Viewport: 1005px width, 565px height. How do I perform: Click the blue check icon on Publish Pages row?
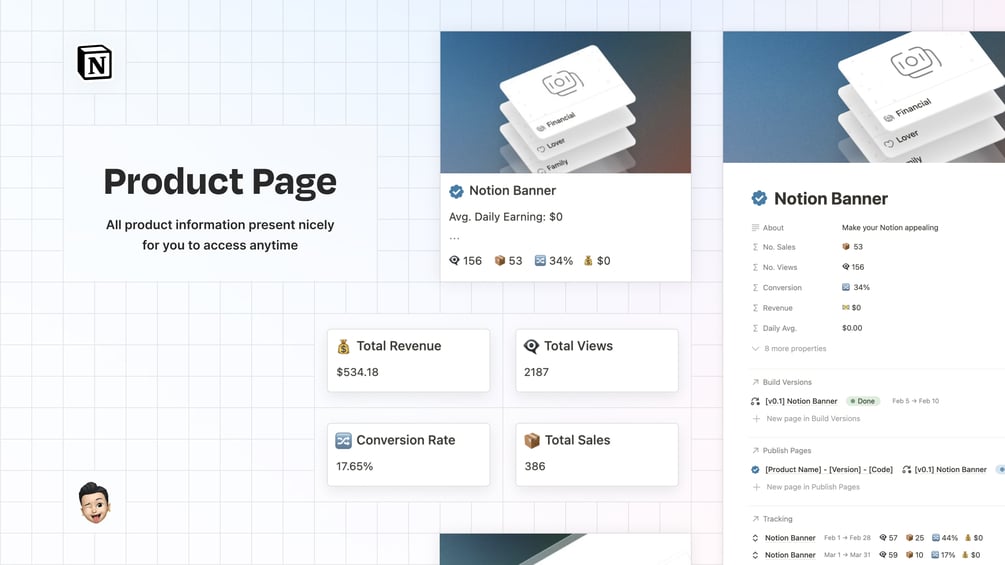pyautogui.click(x=755, y=470)
